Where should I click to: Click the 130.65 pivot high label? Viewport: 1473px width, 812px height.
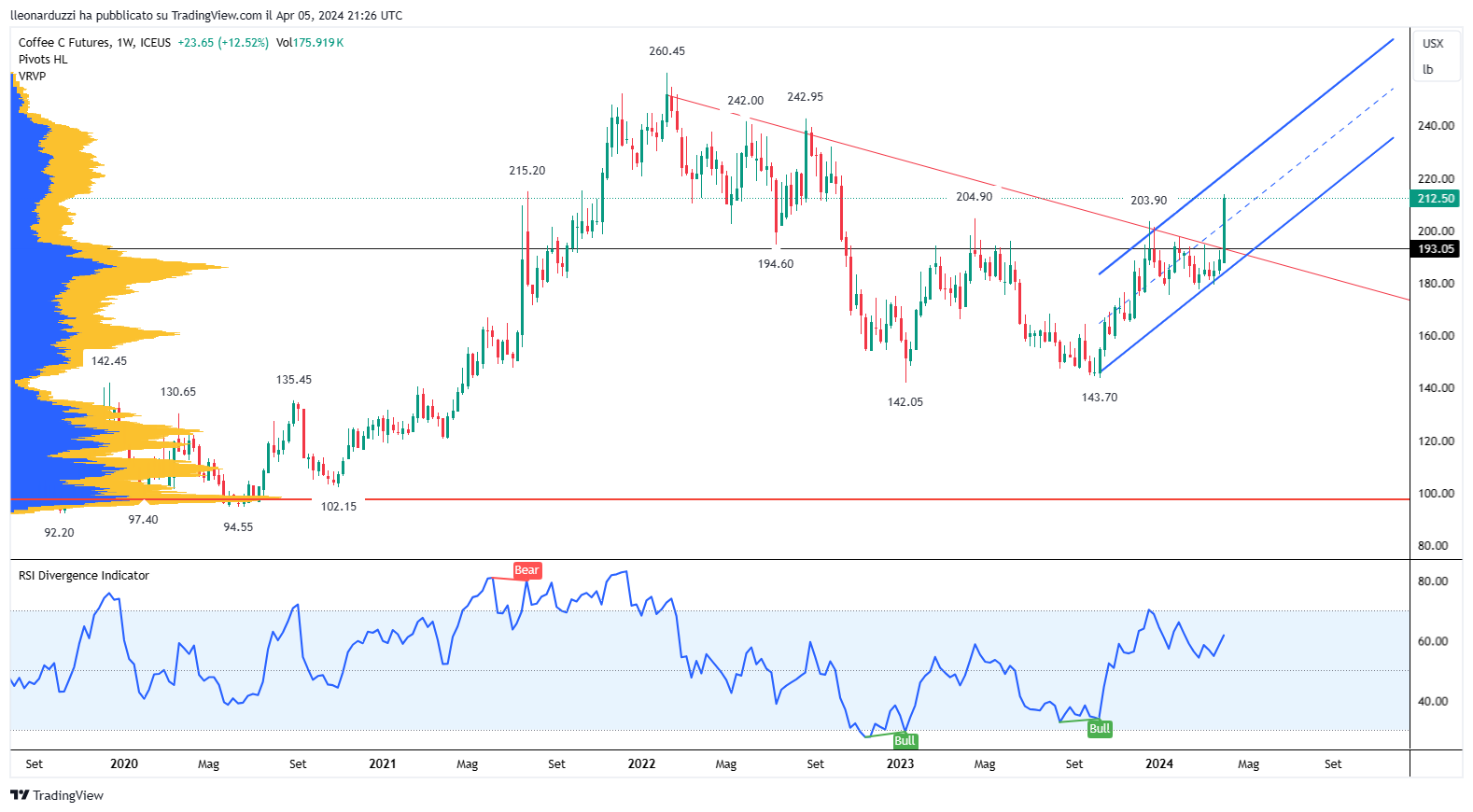pos(178,392)
